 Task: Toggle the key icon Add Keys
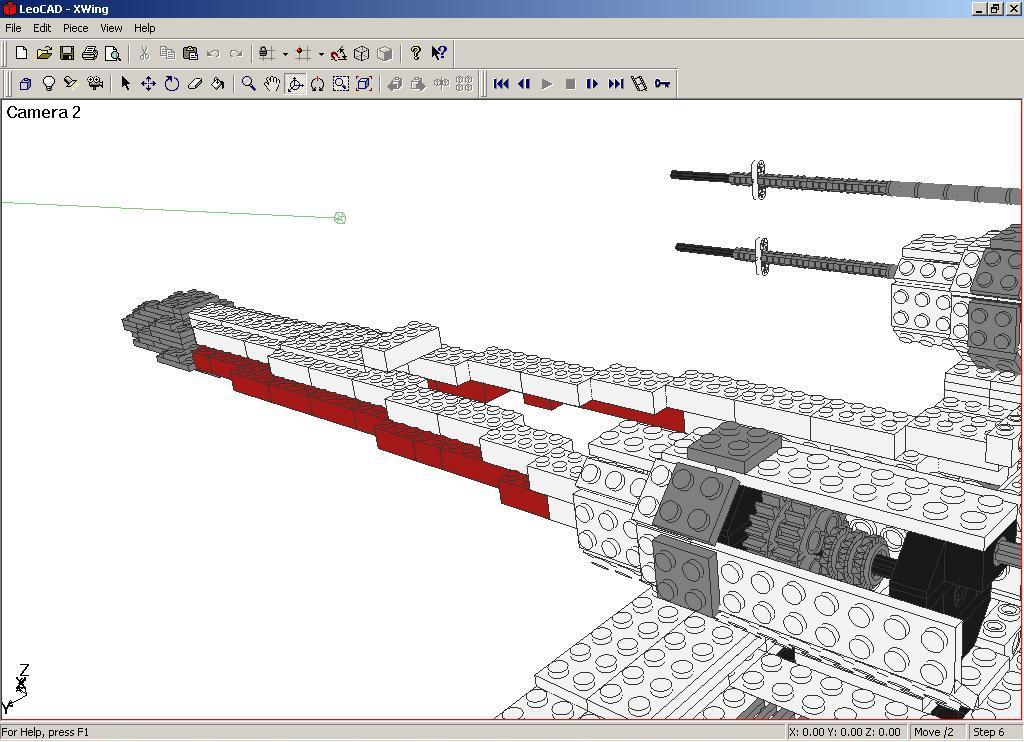(x=662, y=84)
